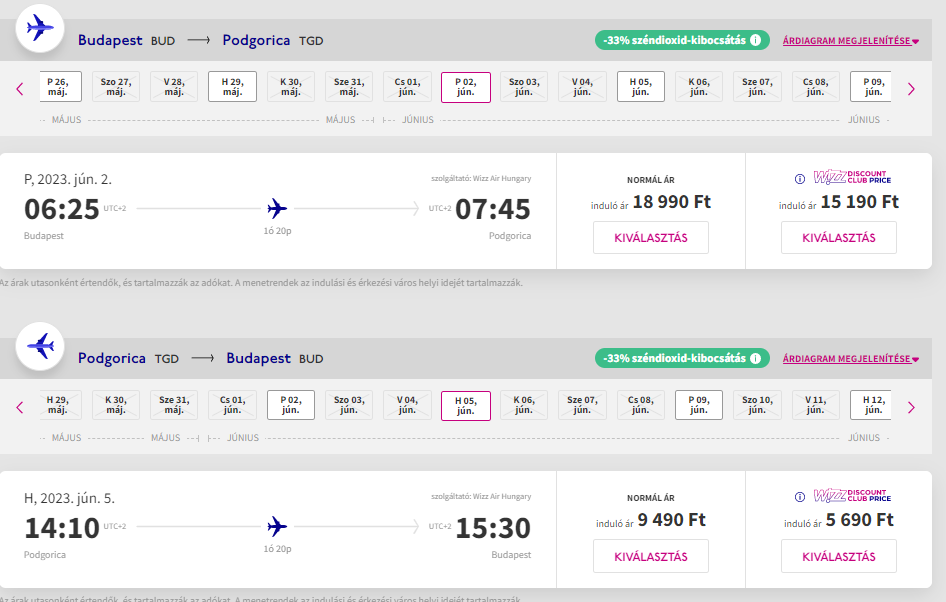Select return date P 09, jún.
This screenshot has height=602, width=946.
699,405
